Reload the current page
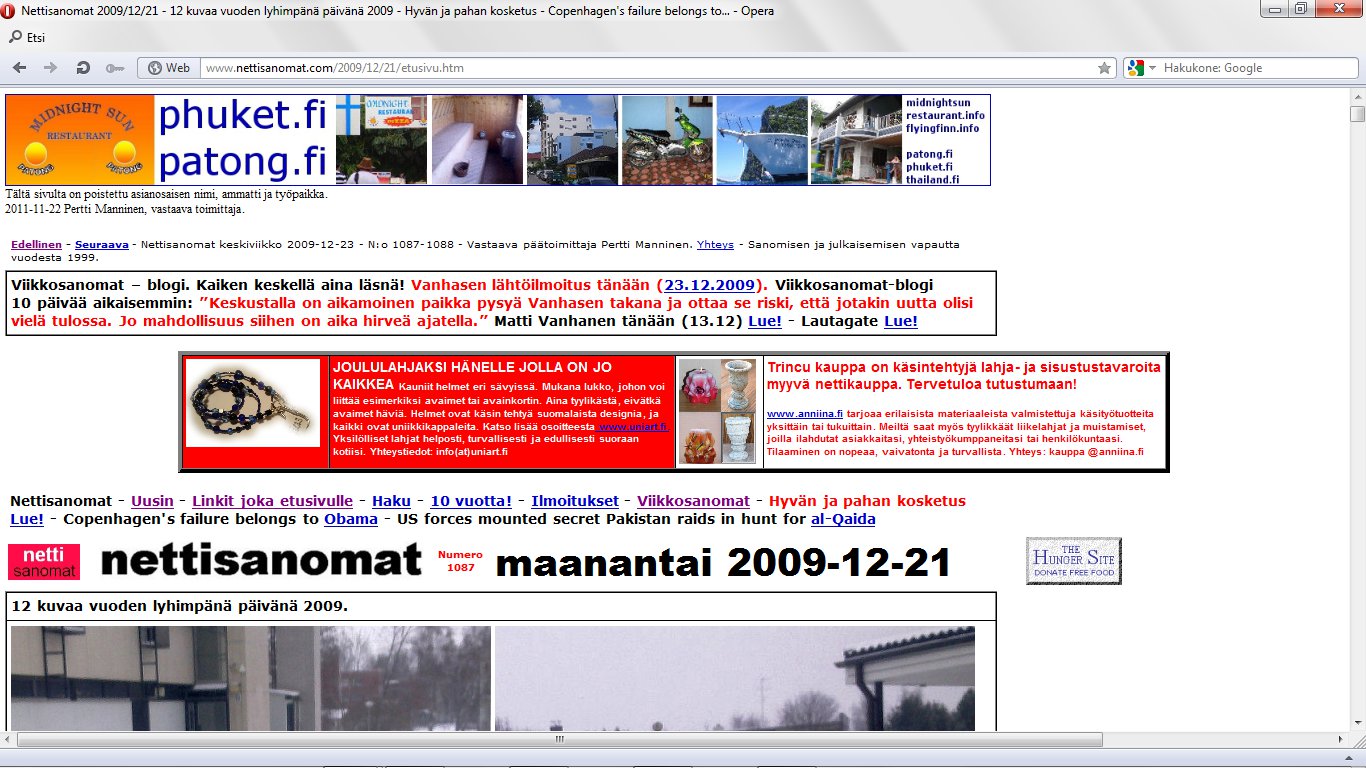Viewport: 1366px width, 768px height. [x=83, y=68]
